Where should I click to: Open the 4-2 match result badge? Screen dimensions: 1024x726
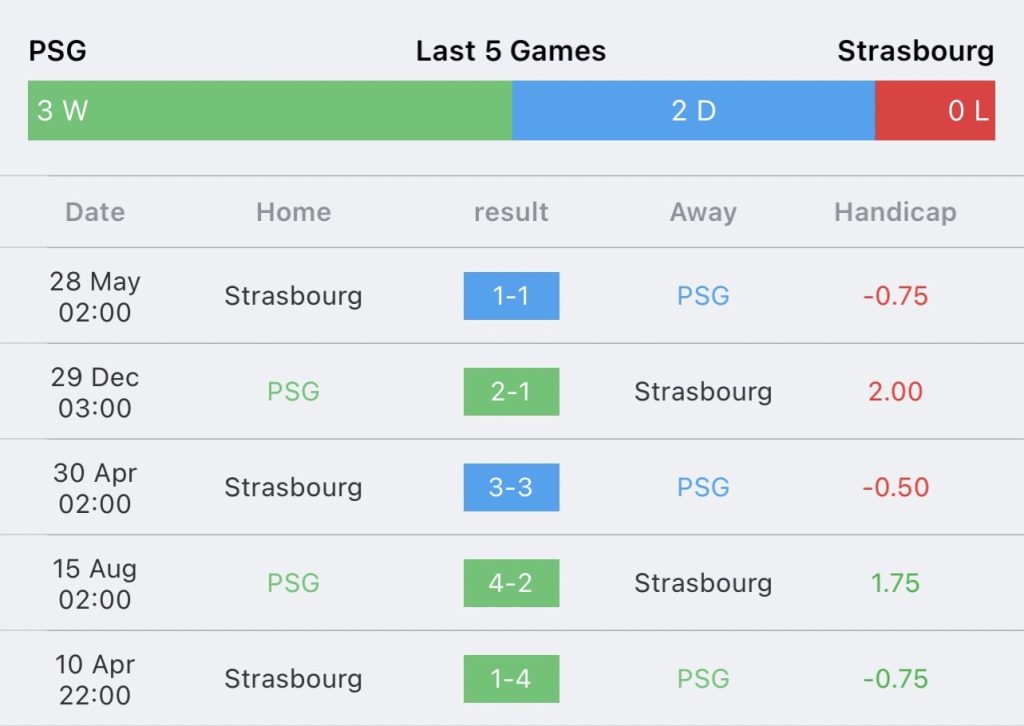click(511, 583)
